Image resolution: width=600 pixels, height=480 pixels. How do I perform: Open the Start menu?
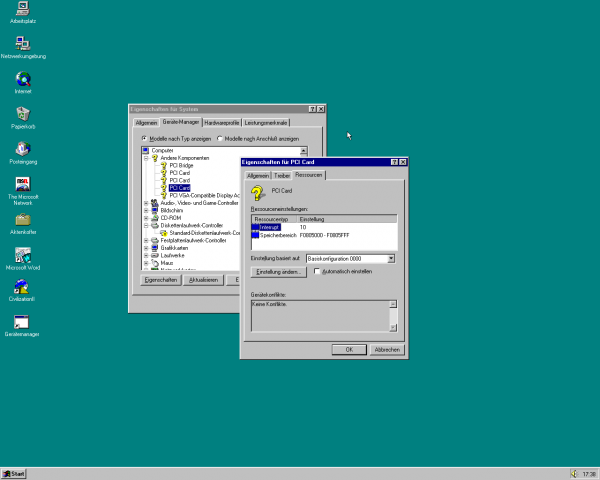coord(13,474)
